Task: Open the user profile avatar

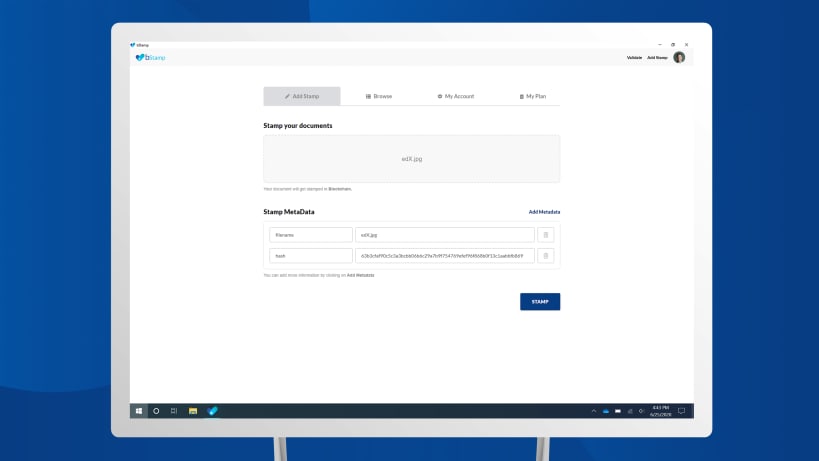Action: pyautogui.click(x=679, y=57)
